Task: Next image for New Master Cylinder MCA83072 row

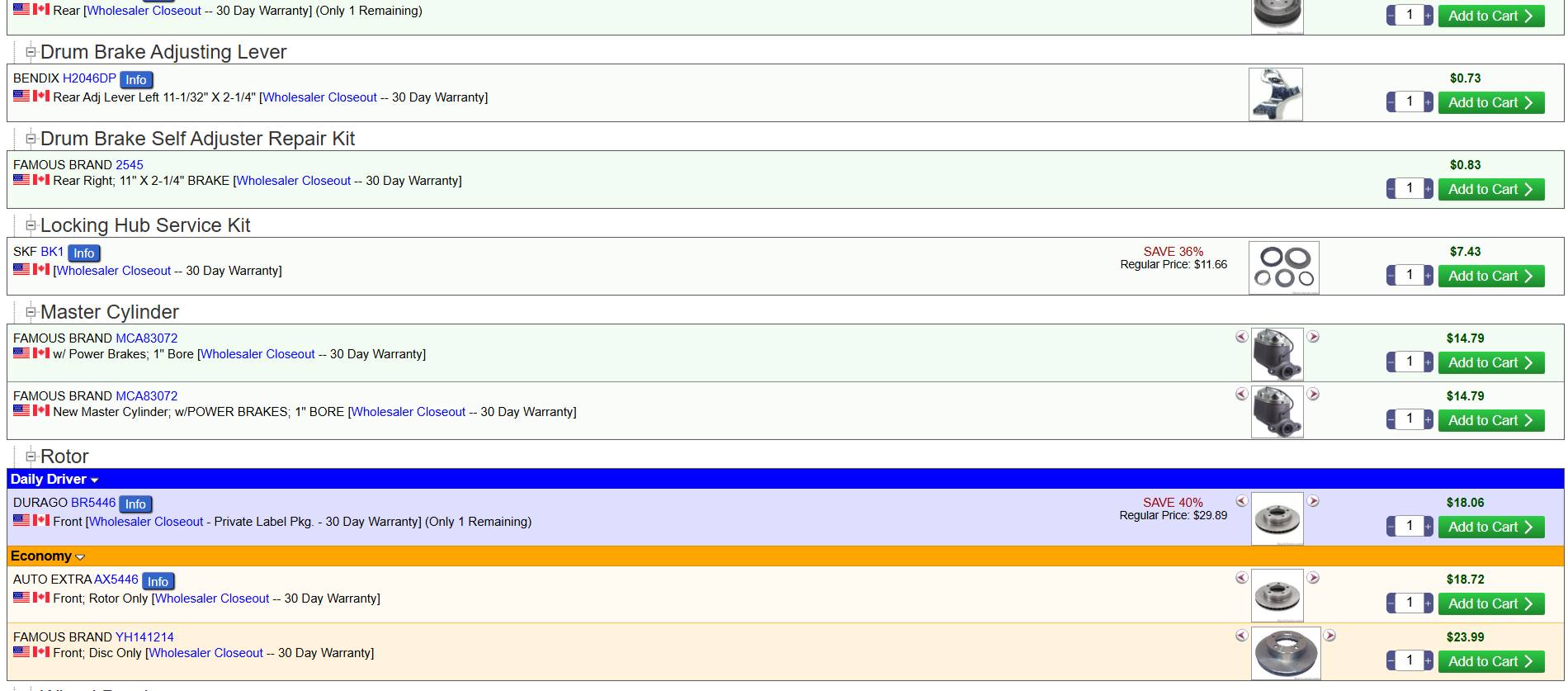Action: tap(1313, 395)
